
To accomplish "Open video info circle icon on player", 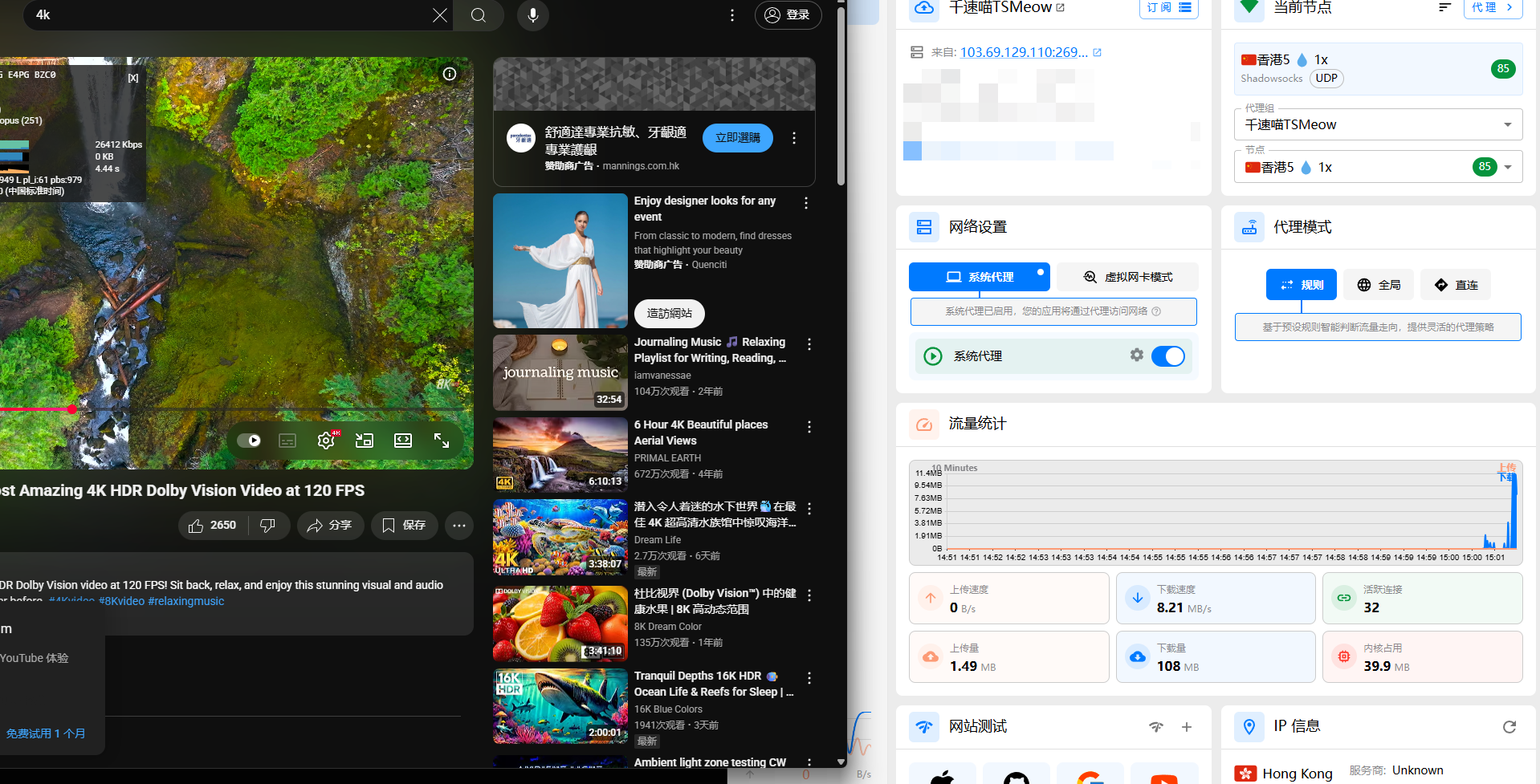I will pos(450,74).
